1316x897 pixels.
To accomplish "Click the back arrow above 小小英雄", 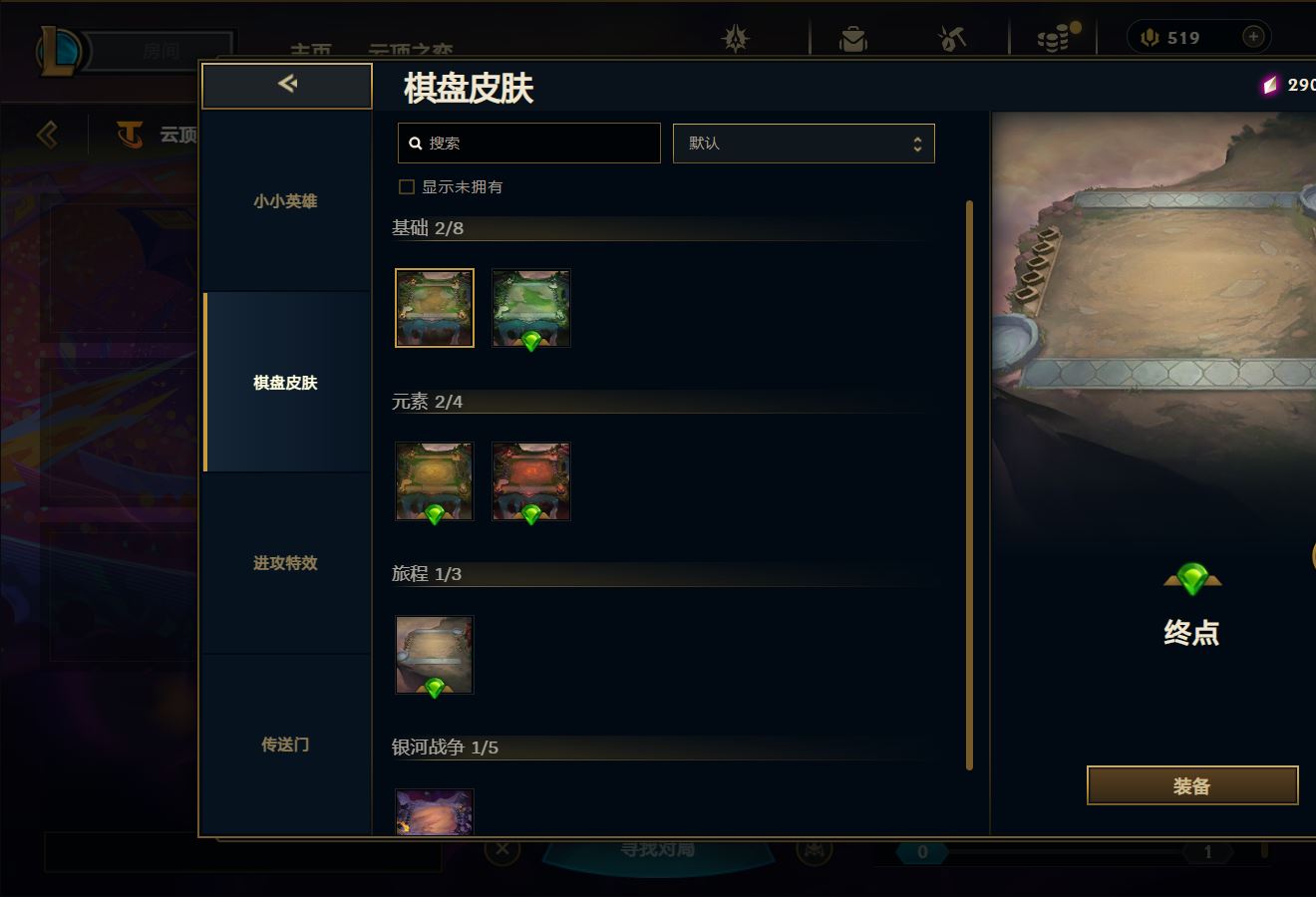I will point(287,85).
